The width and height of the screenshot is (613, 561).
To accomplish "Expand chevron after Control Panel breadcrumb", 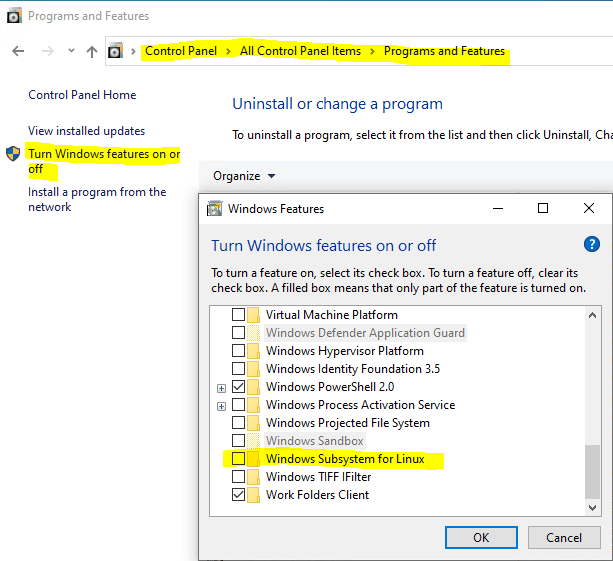I will click(x=228, y=51).
